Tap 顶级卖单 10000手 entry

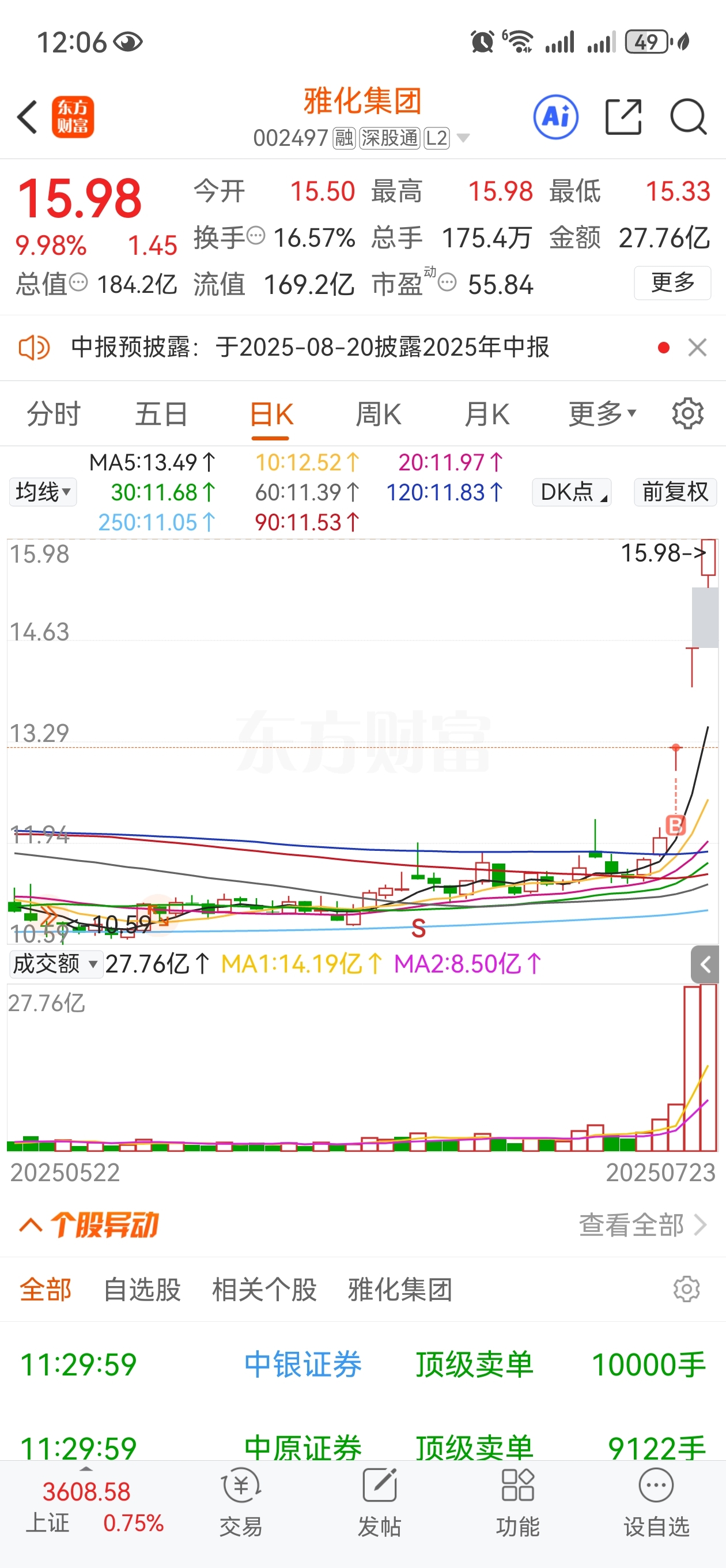(x=560, y=1364)
